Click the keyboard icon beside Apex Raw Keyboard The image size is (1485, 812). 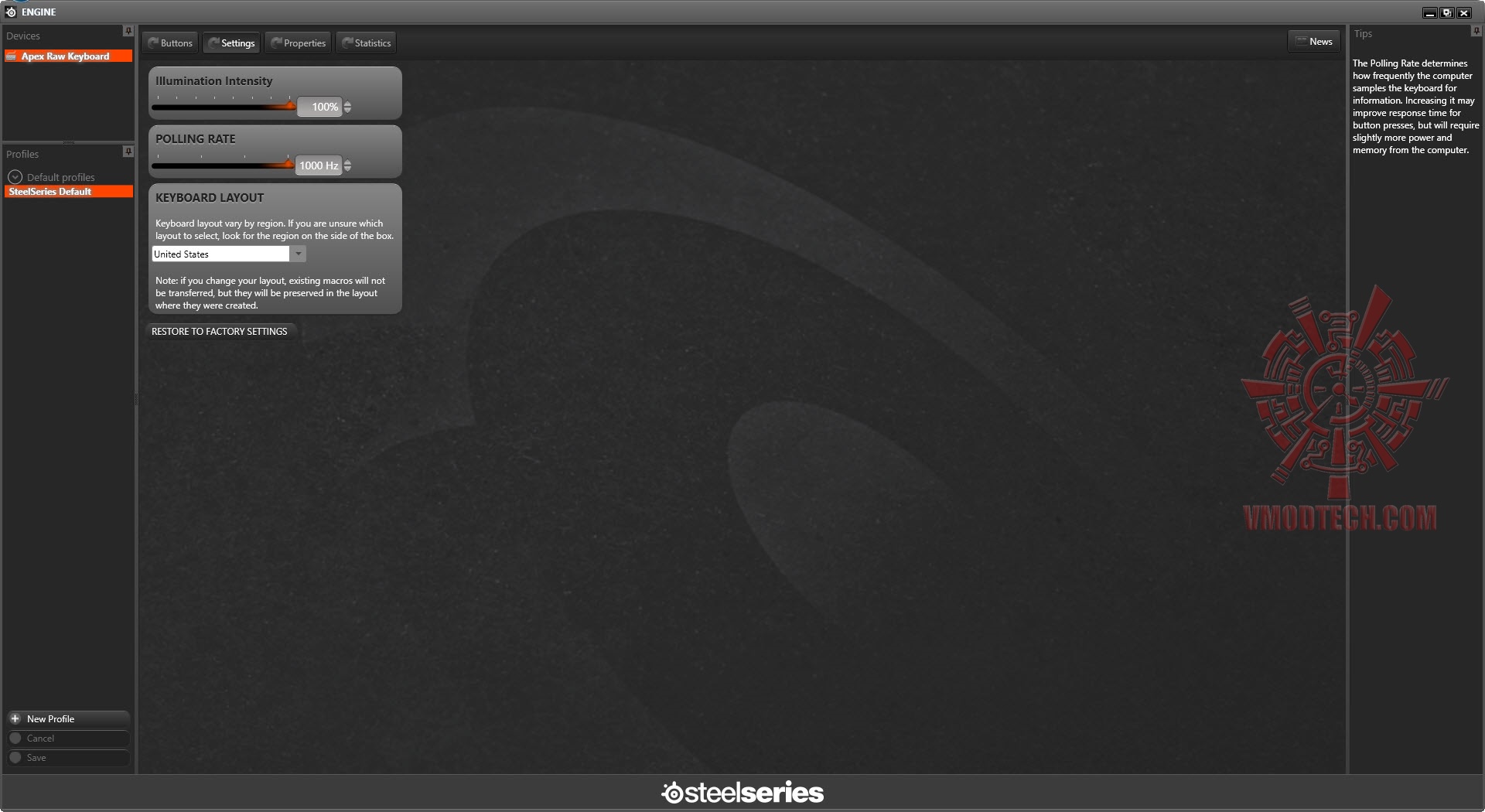(x=12, y=56)
